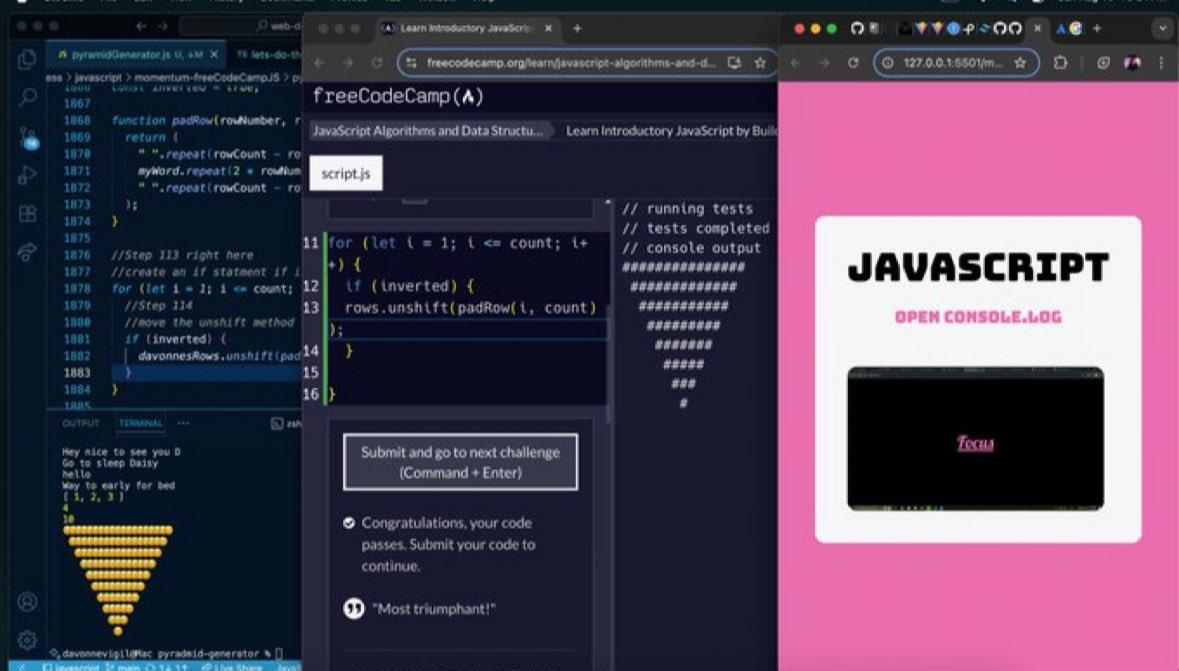1179x671 pixels.
Task: Open Chrome extensions via the puzzle icon
Action: point(1061,62)
